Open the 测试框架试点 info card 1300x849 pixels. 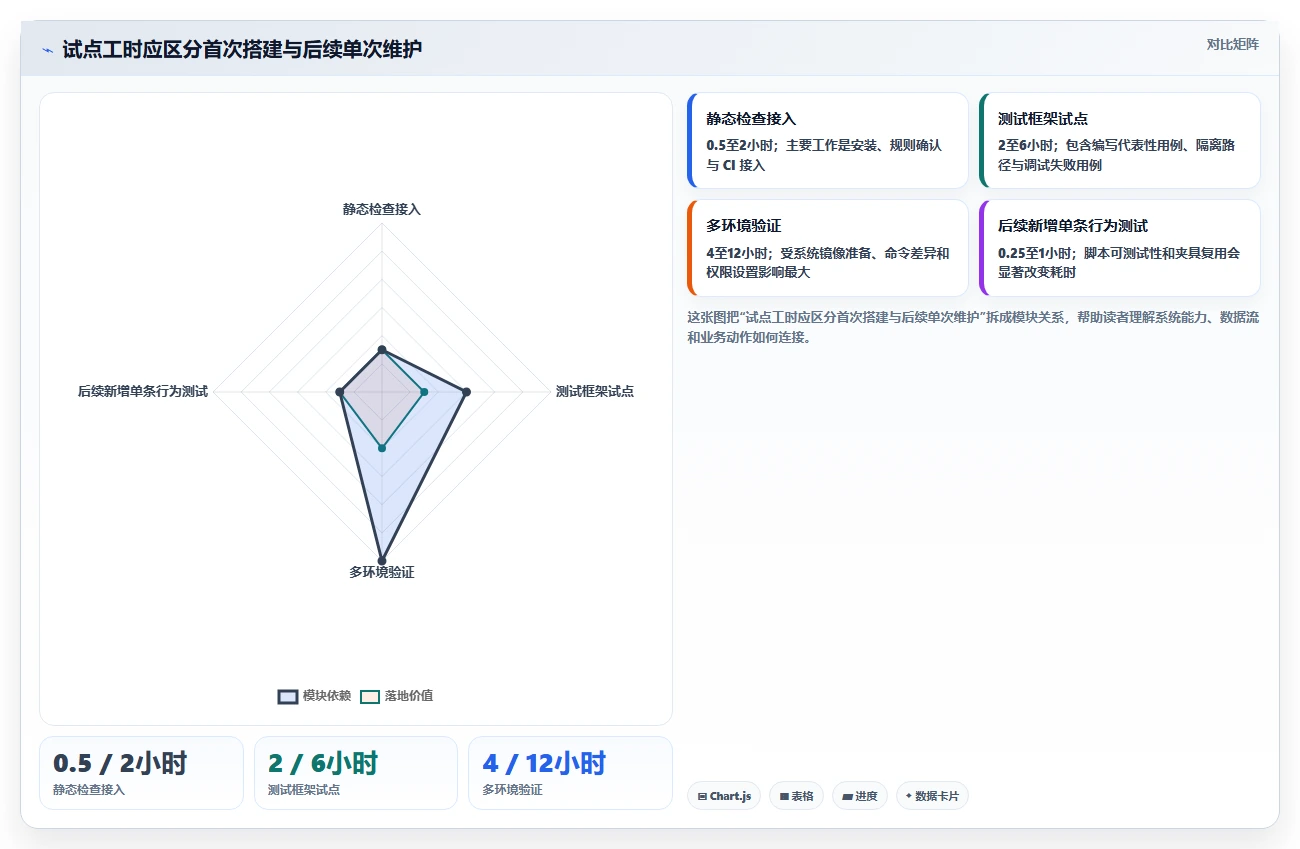[x=1120, y=141]
